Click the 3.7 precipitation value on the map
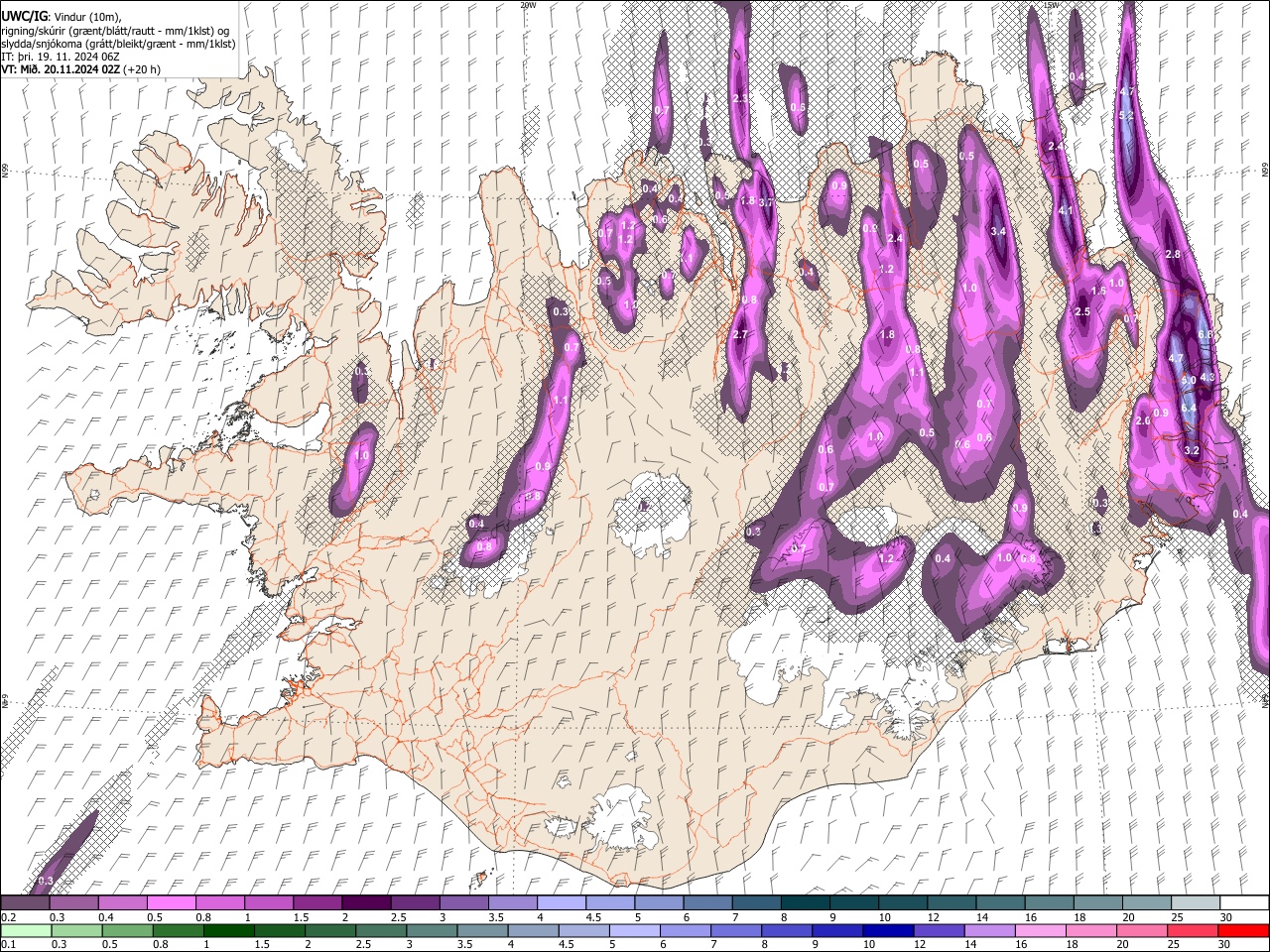Image resolution: width=1270 pixels, height=952 pixels. pos(766,201)
